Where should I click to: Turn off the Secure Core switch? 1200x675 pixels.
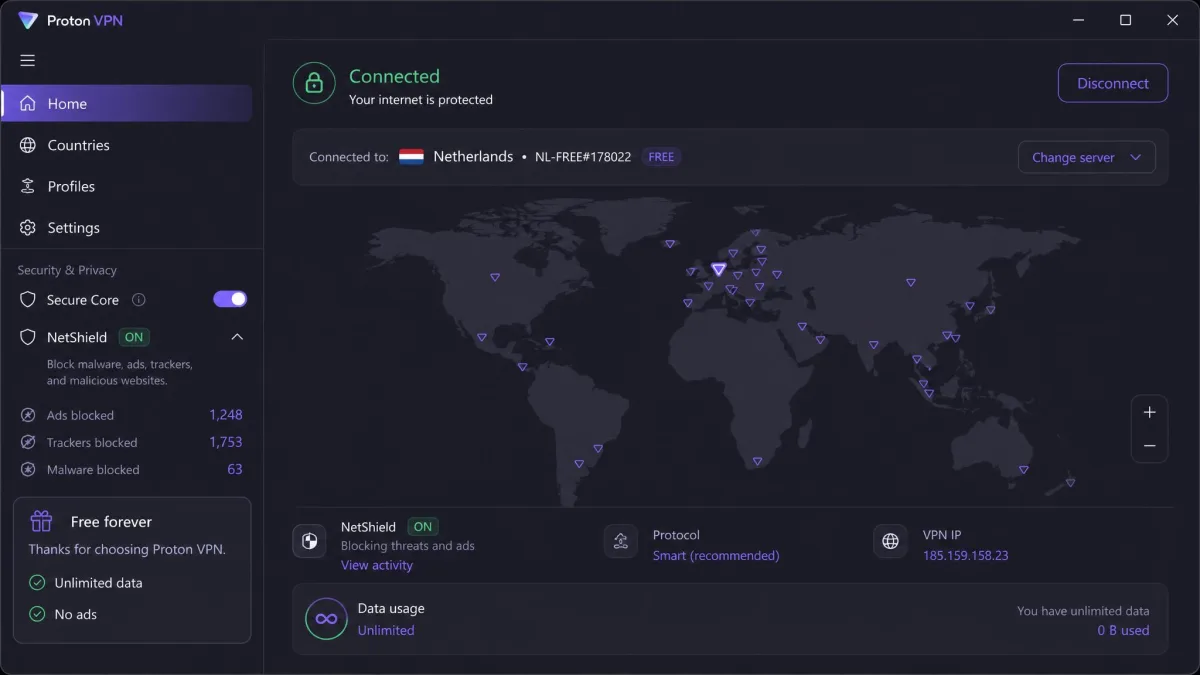tap(230, 299)
